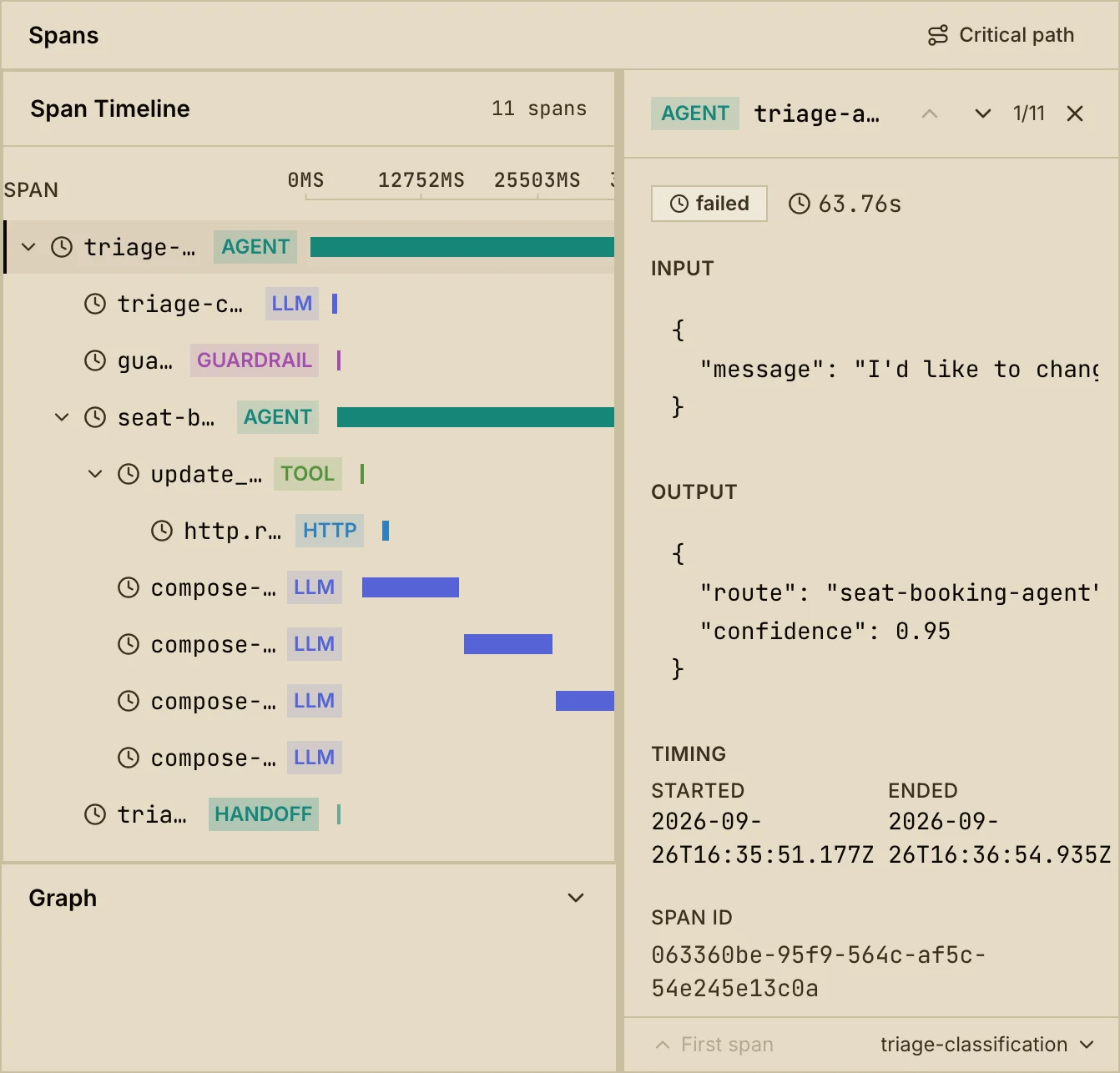Click the 11 spans count text
The width and height of the screenshot is (1120, 1073).
(x=539, y=108)
